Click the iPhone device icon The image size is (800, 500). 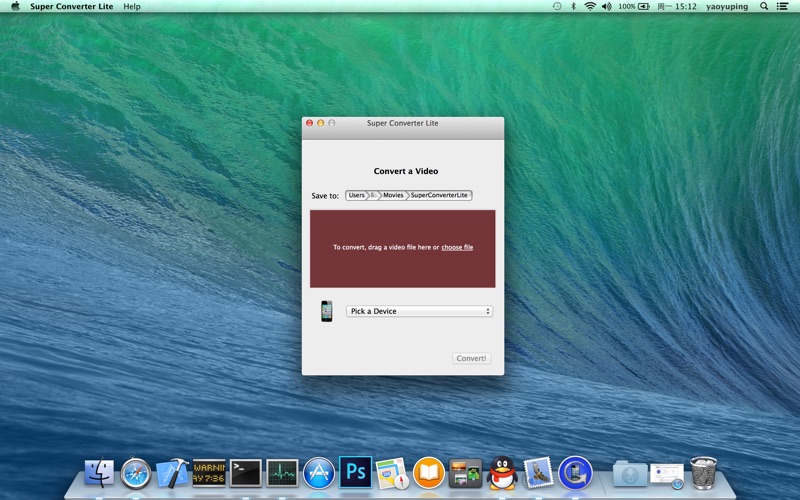pos(327,311)
